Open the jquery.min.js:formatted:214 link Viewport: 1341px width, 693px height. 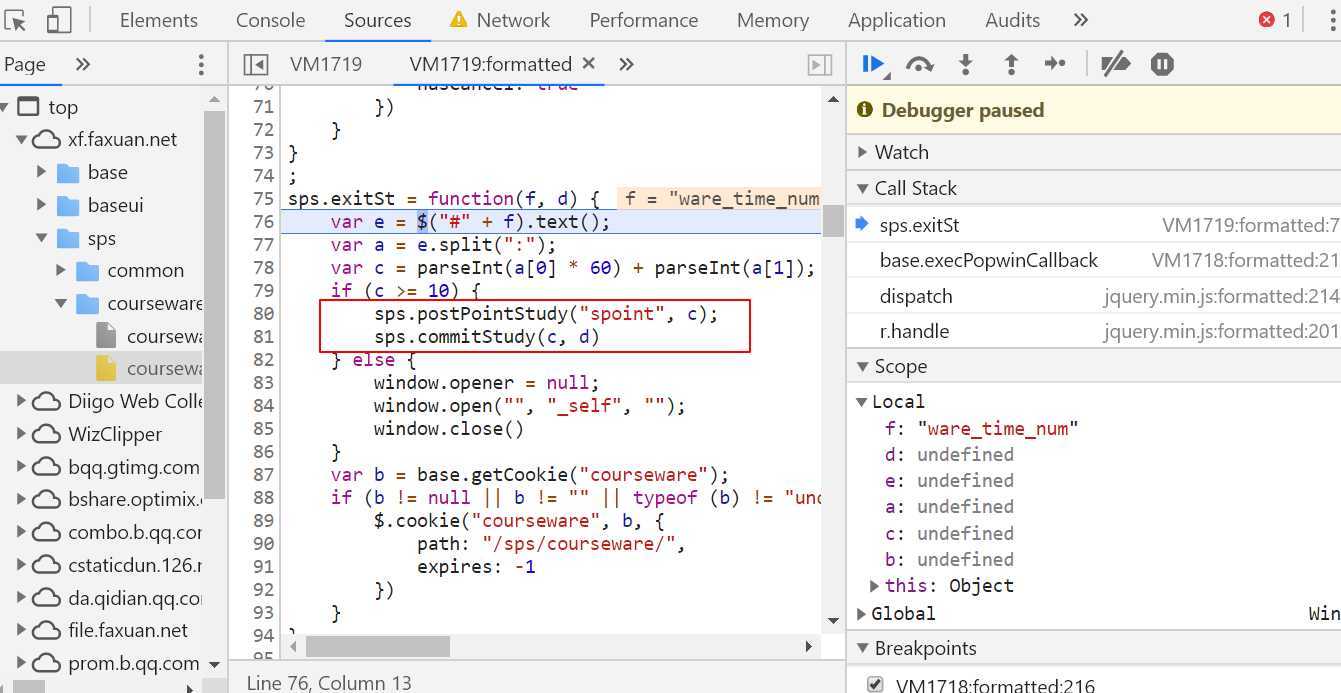[x=1221, y=296]
